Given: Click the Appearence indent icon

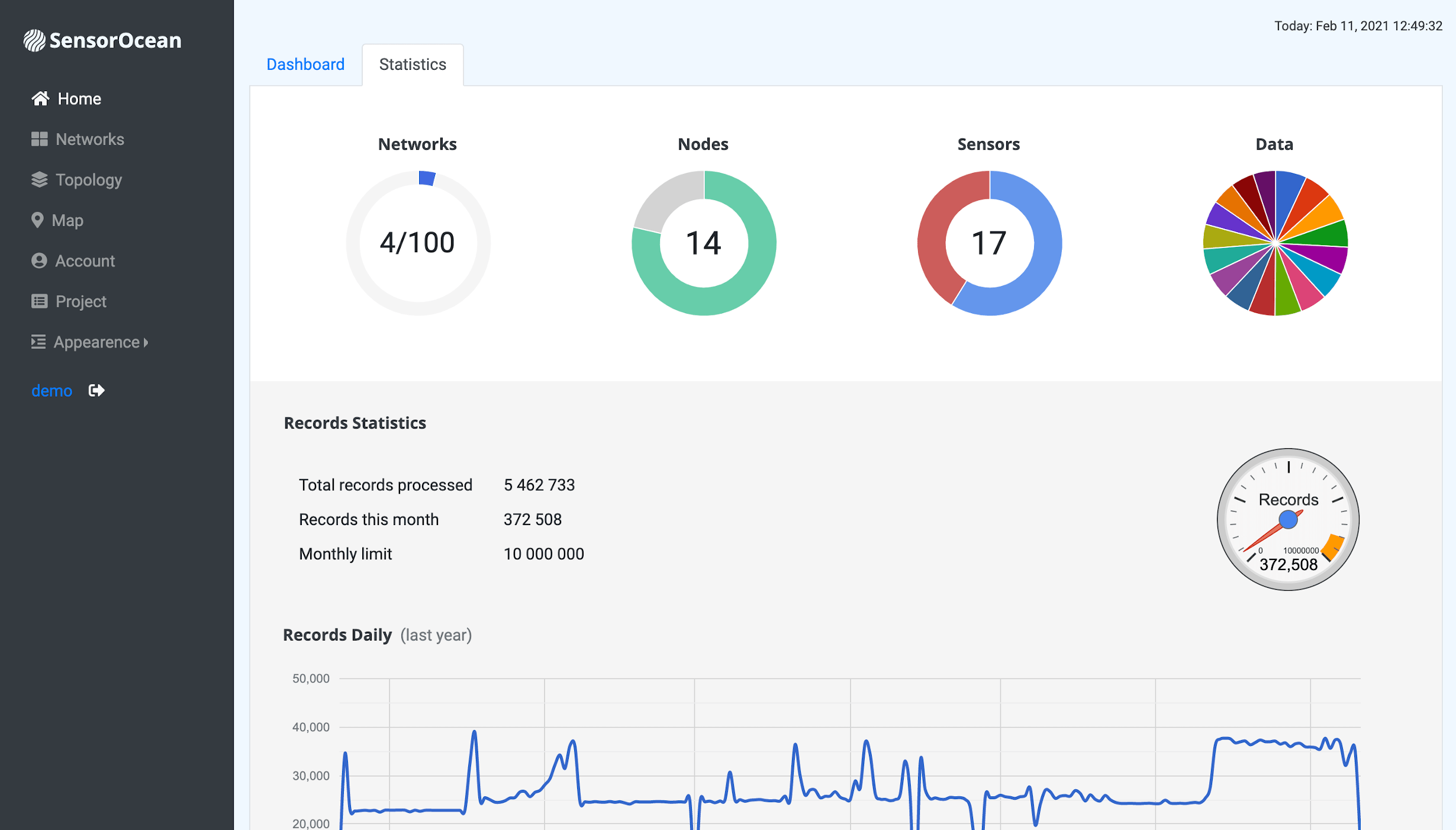Looking at the screenshot, I should (38, 342).
